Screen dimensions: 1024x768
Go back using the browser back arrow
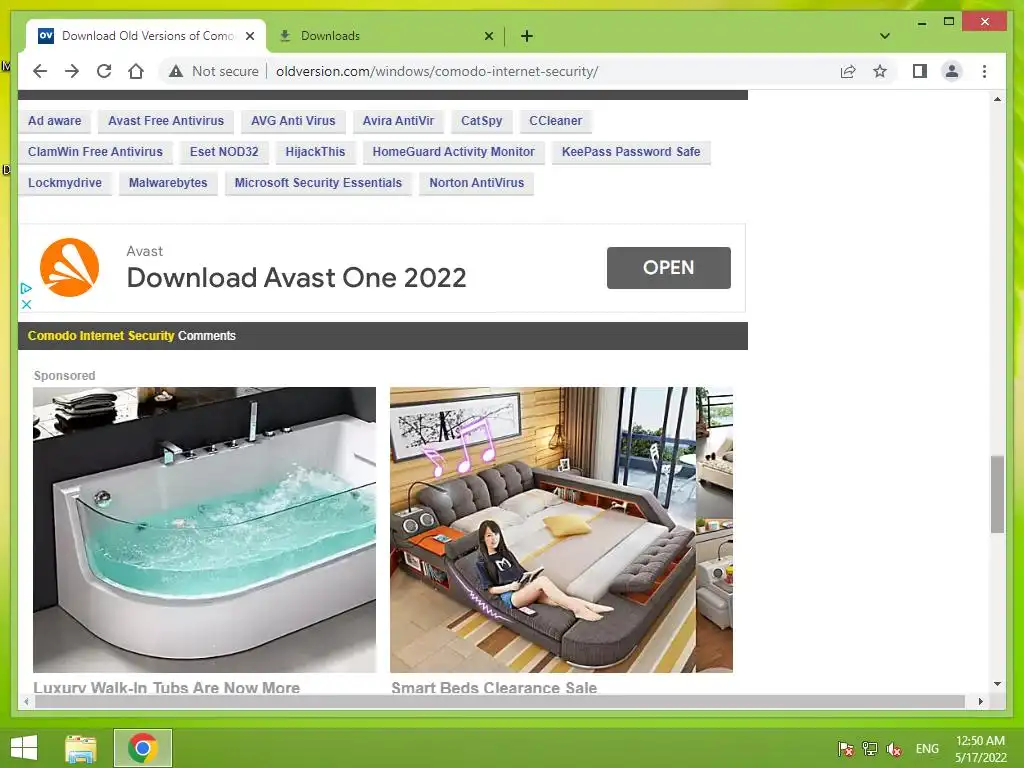tap(40, 71)
